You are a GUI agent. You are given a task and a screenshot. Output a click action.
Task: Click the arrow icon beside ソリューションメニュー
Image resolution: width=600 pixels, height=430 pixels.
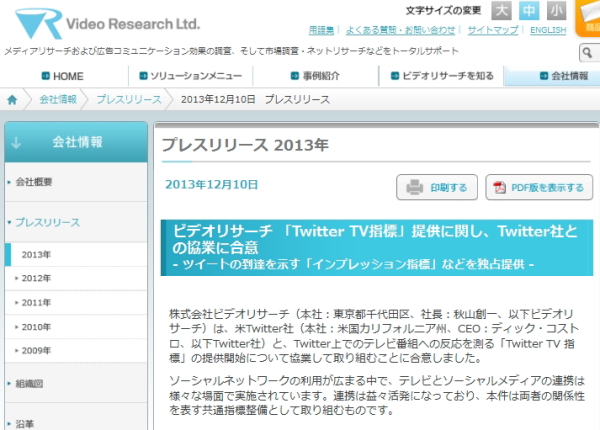pos(143,76)
